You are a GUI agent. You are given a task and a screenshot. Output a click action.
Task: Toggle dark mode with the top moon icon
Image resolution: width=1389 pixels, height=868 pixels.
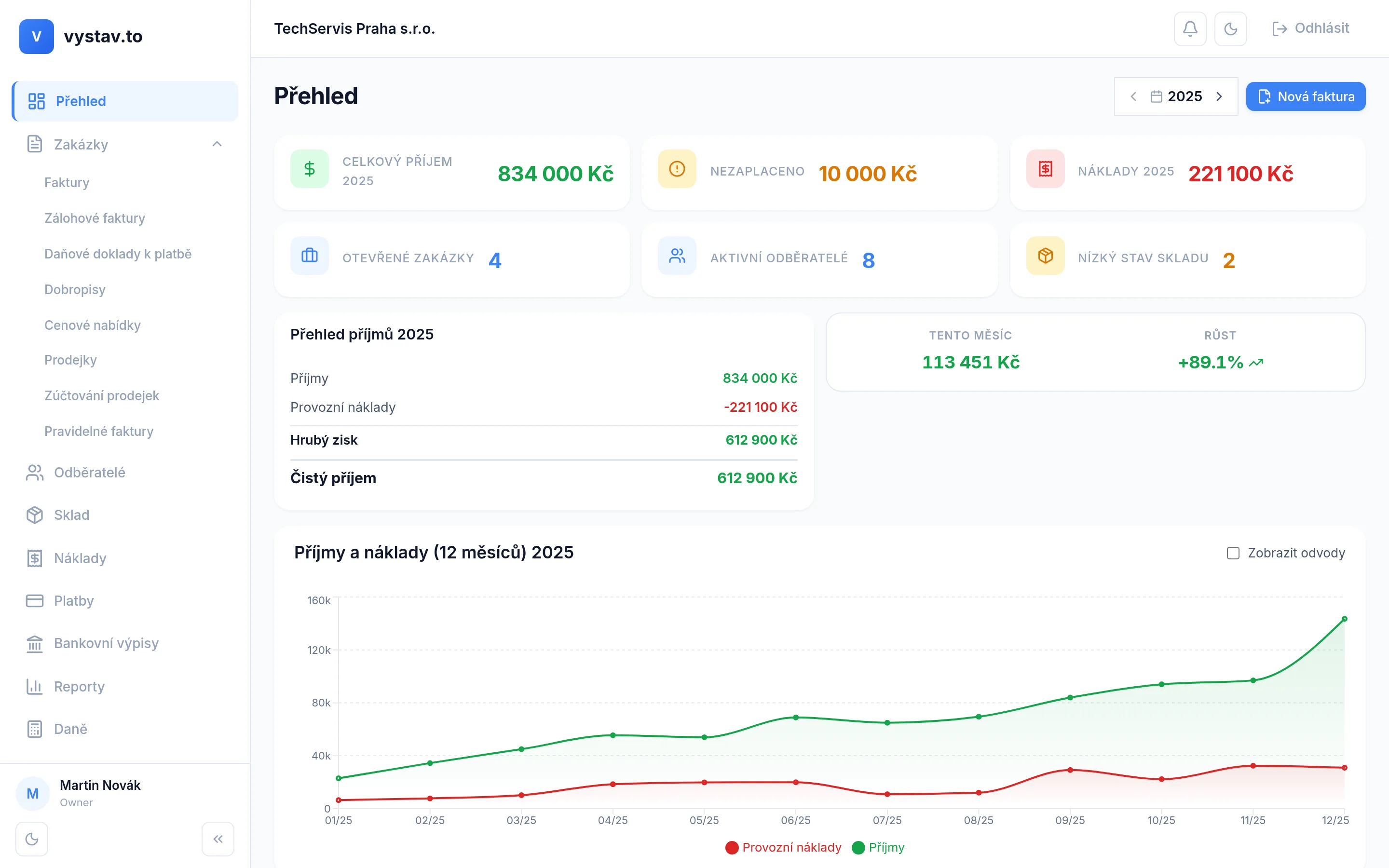click(x=1230, y=28)
